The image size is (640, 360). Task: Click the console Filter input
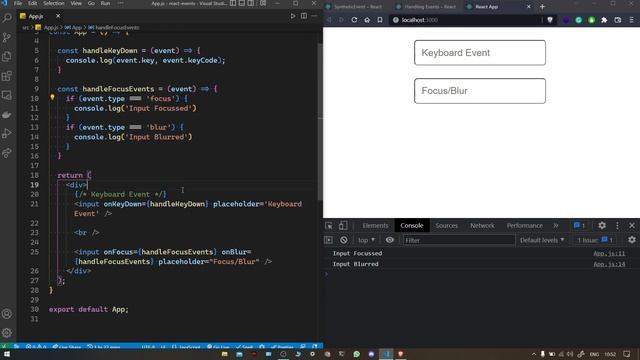(x=459, y=240)
